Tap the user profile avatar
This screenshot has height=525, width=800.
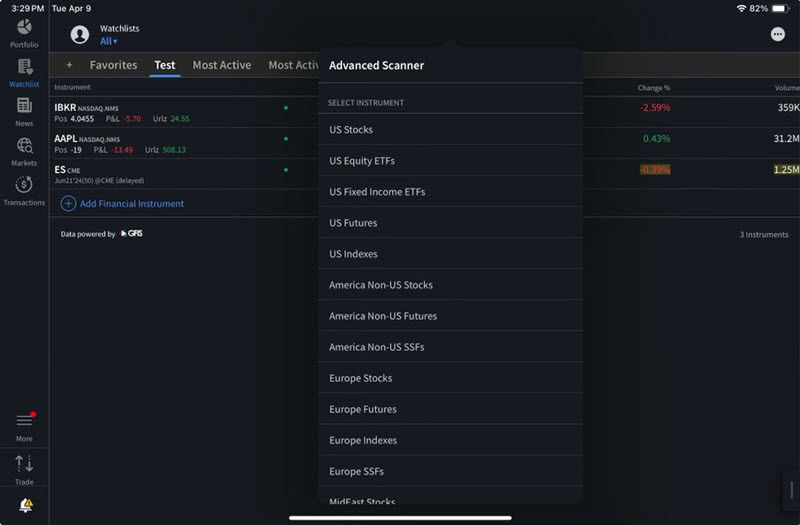[x=80, y=35]
